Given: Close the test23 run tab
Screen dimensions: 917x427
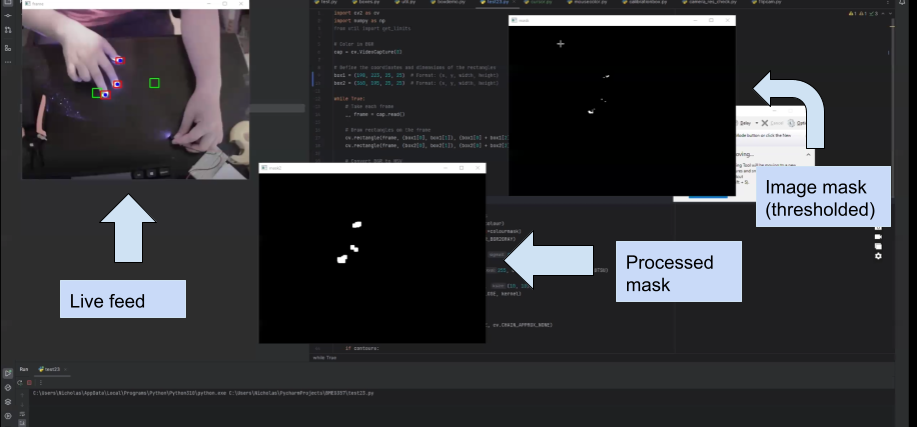Looking at the screenshot, I should tap(66, 369).
